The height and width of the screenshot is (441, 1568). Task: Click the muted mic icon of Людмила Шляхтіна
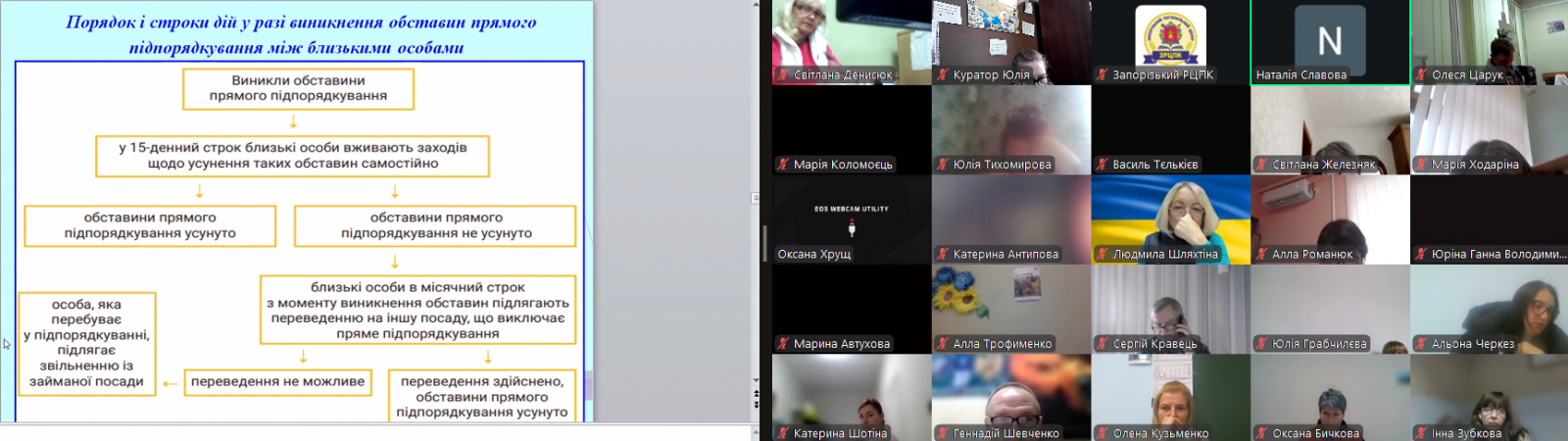(x=1102, y=254)
